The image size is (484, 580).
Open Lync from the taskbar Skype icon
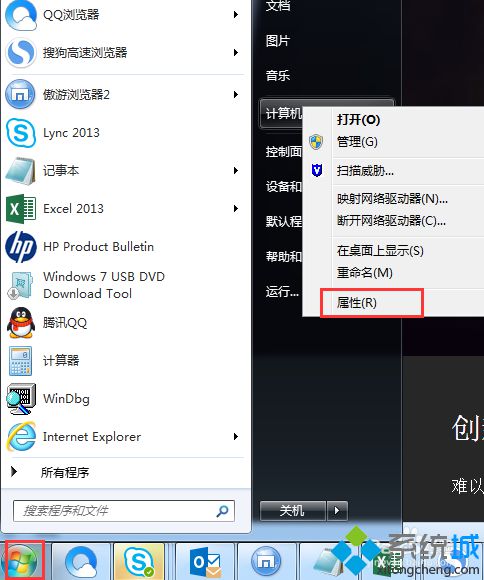point(139,562)
